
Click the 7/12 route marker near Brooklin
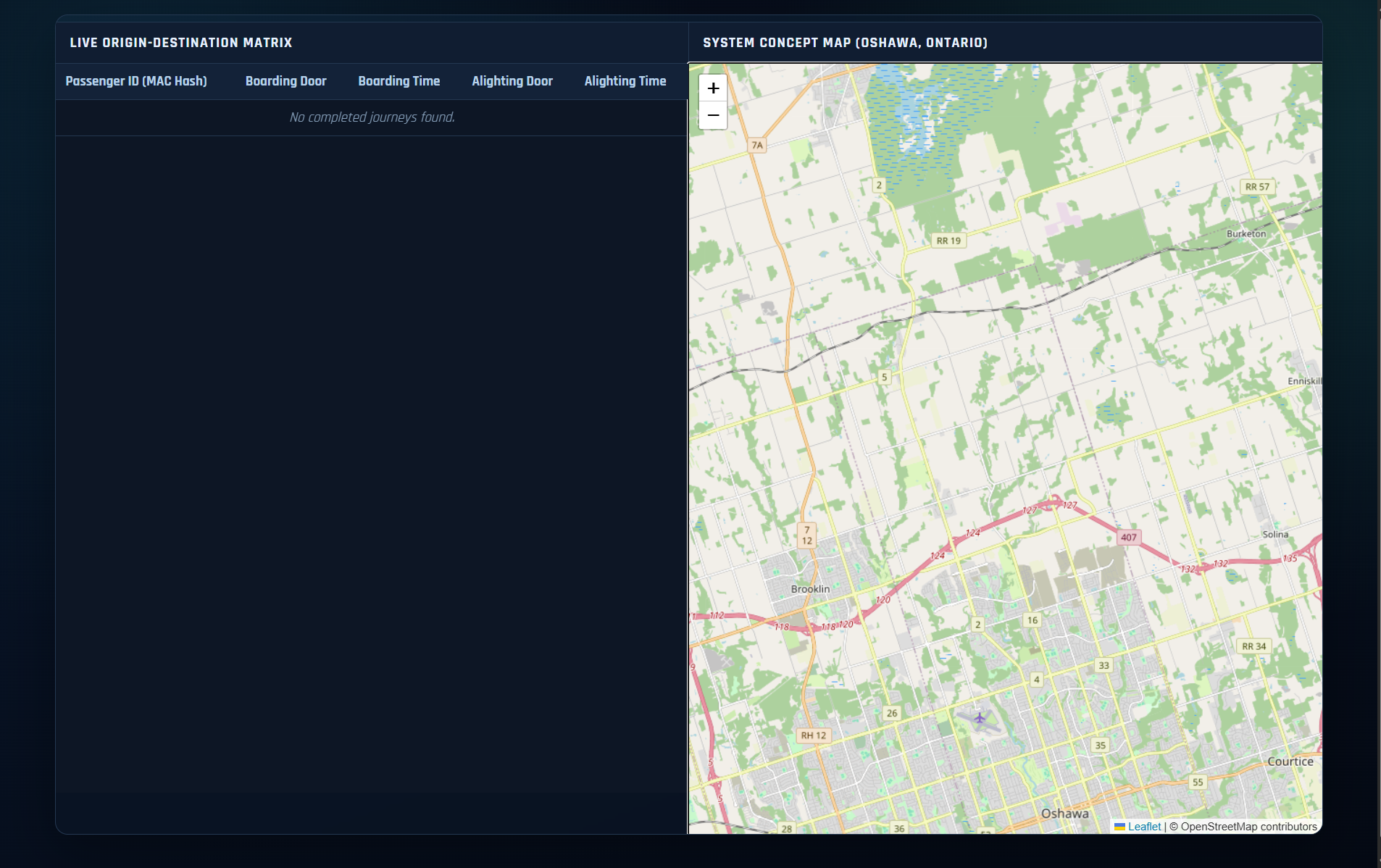click(x=806, y=535)
